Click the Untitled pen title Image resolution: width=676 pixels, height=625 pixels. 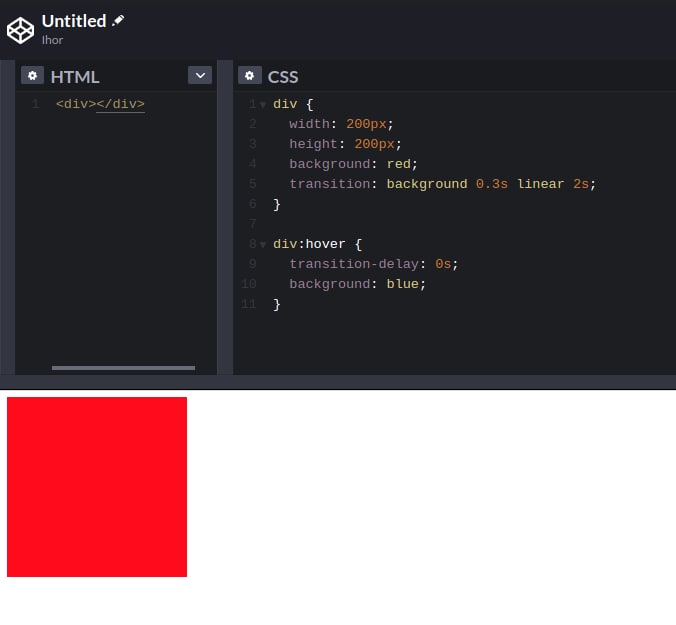tap(74, 21)
